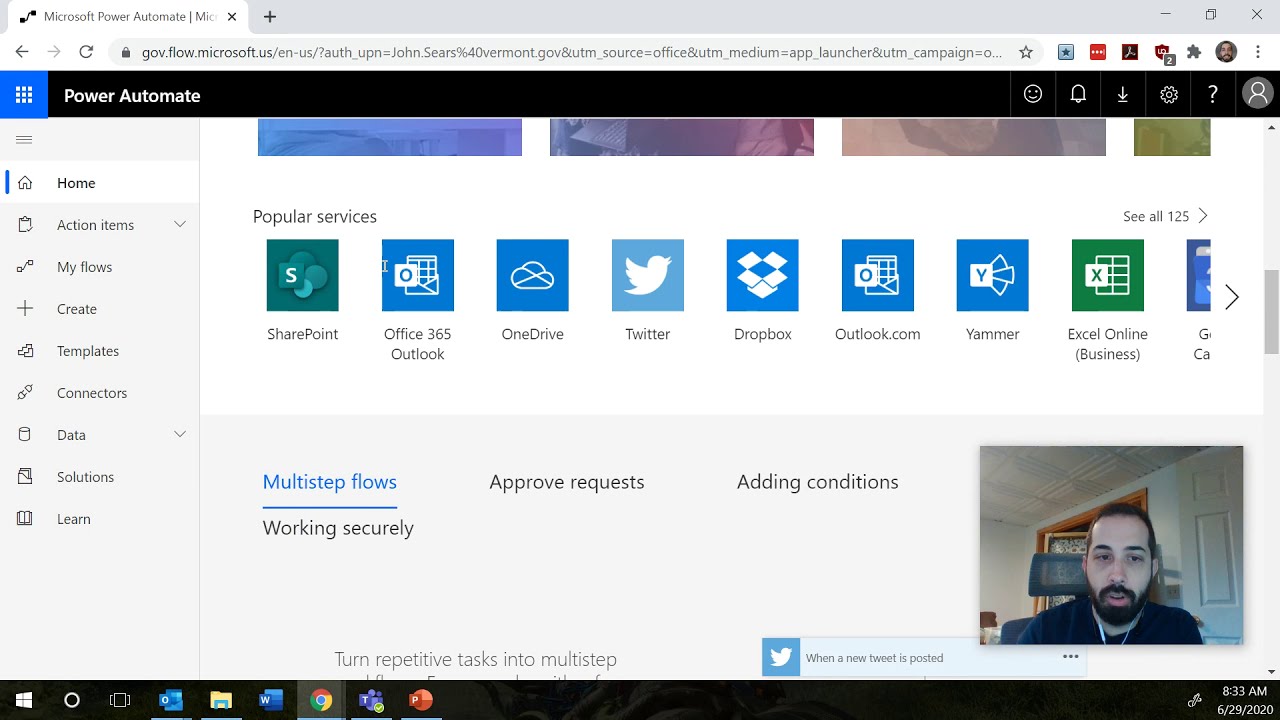Switch to the Approve requests tab
The image size is (1280, 720).
pos(566,482)
